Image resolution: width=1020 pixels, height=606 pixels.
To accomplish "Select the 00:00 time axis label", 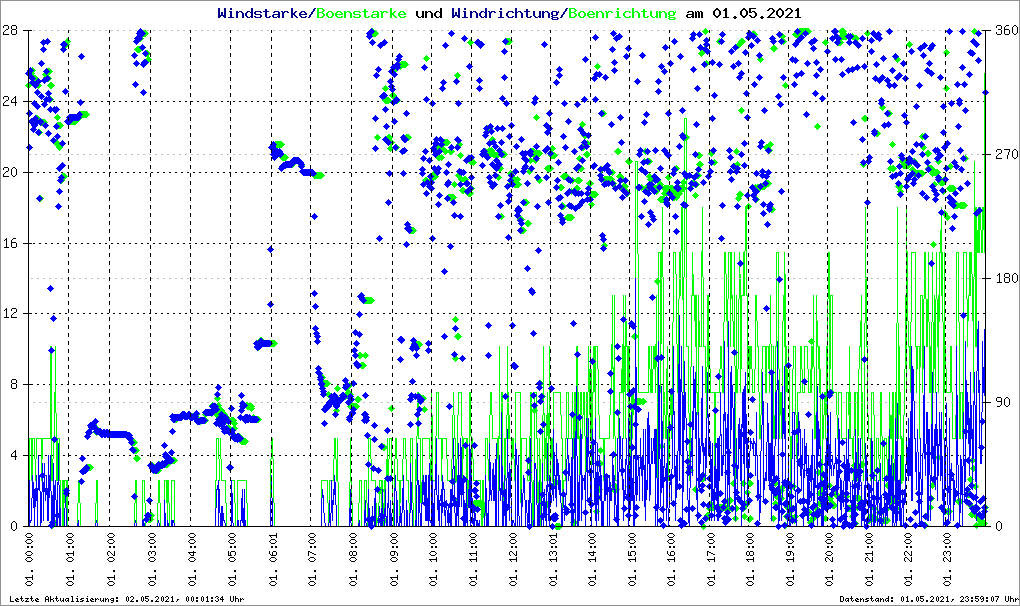I will pyautogui.click(x=31, y=554).
